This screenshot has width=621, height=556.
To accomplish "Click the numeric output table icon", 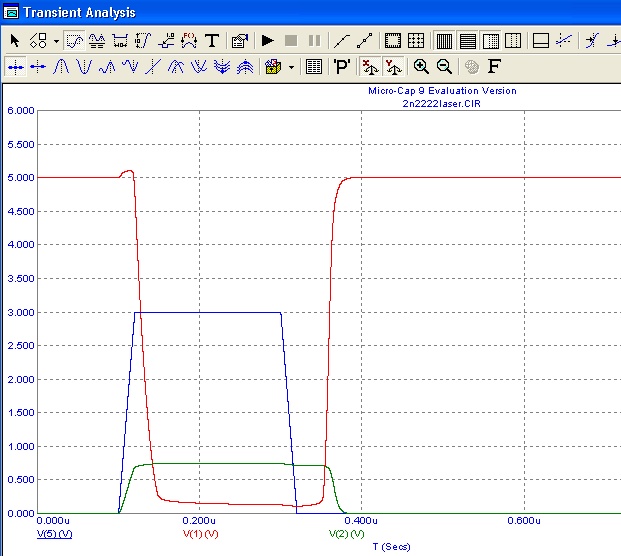I will click(313, 67).
